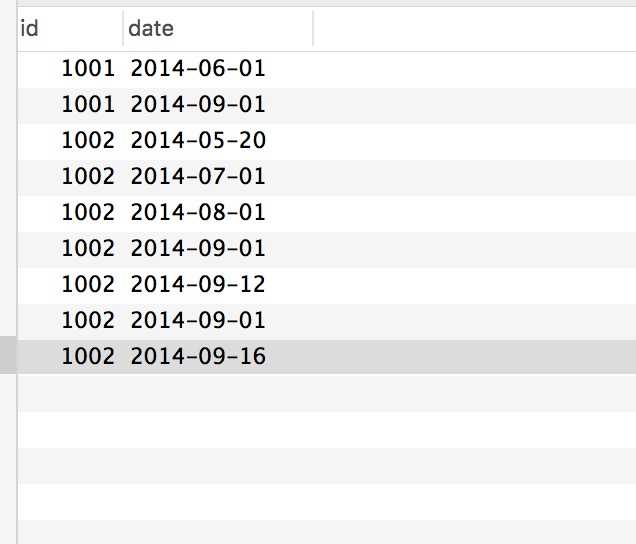Click id 1002 in the highlighted row
The image size is (636, 544).
(x=88, y=357)
